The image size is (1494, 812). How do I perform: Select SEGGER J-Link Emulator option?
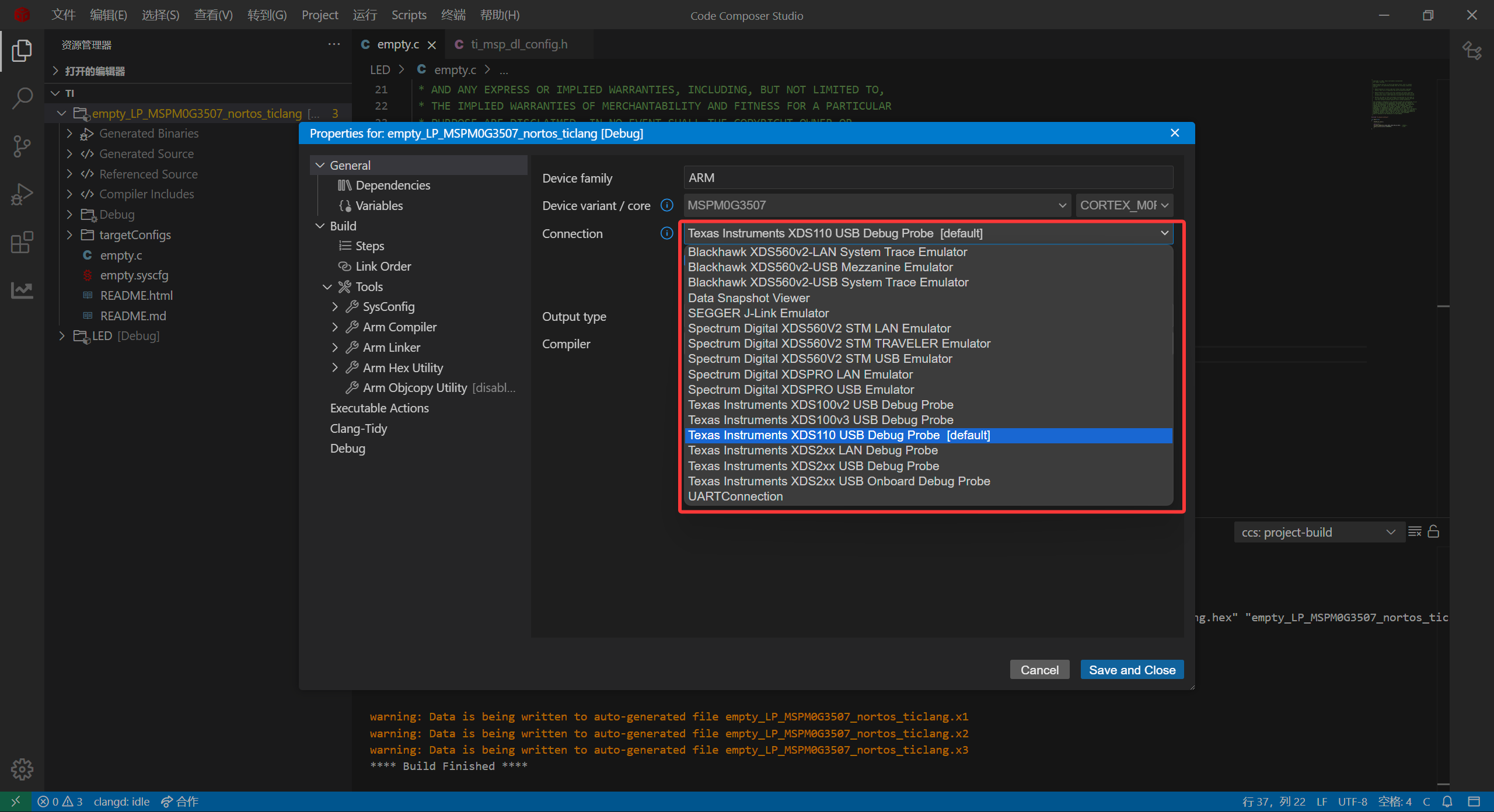758,313
